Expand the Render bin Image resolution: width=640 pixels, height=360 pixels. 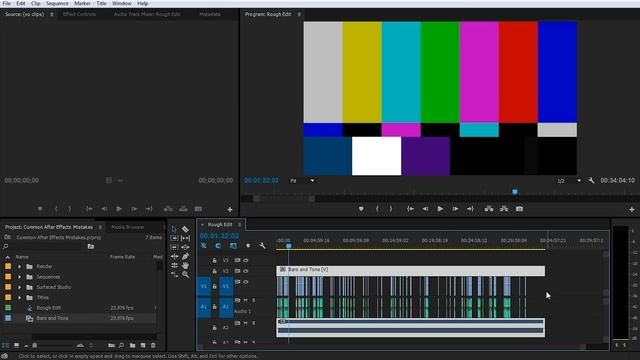point(19,267)
